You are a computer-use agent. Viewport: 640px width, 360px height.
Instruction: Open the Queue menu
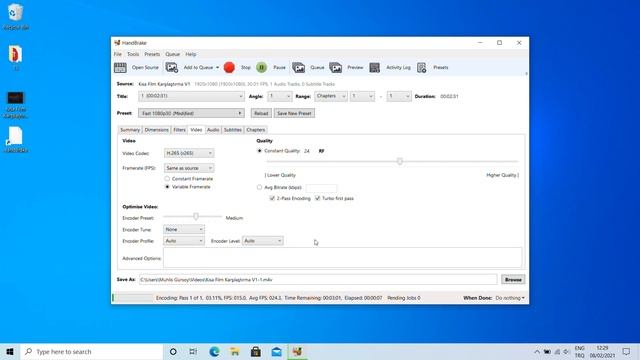pyautogui.click(x=172, y=54)
